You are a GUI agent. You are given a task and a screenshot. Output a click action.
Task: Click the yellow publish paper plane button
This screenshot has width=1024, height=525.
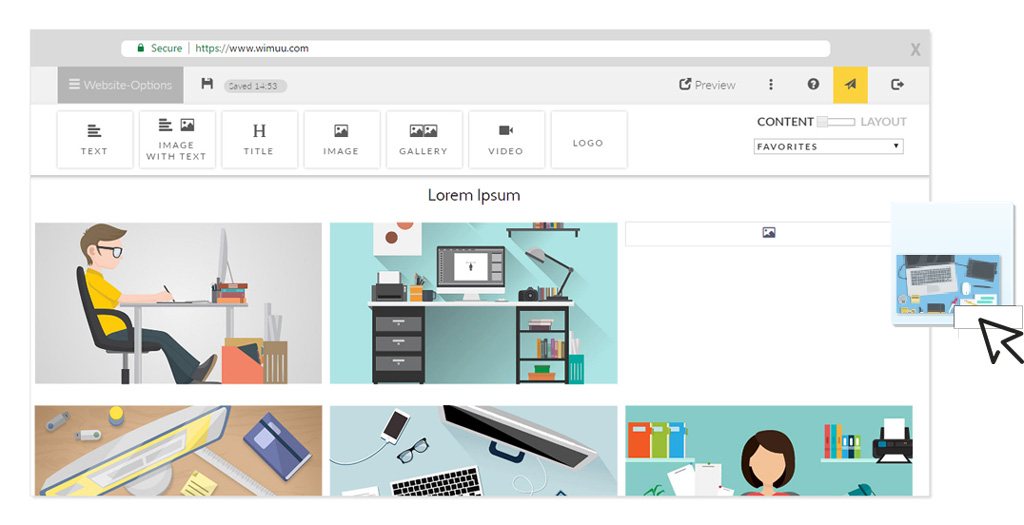(850, 85)
